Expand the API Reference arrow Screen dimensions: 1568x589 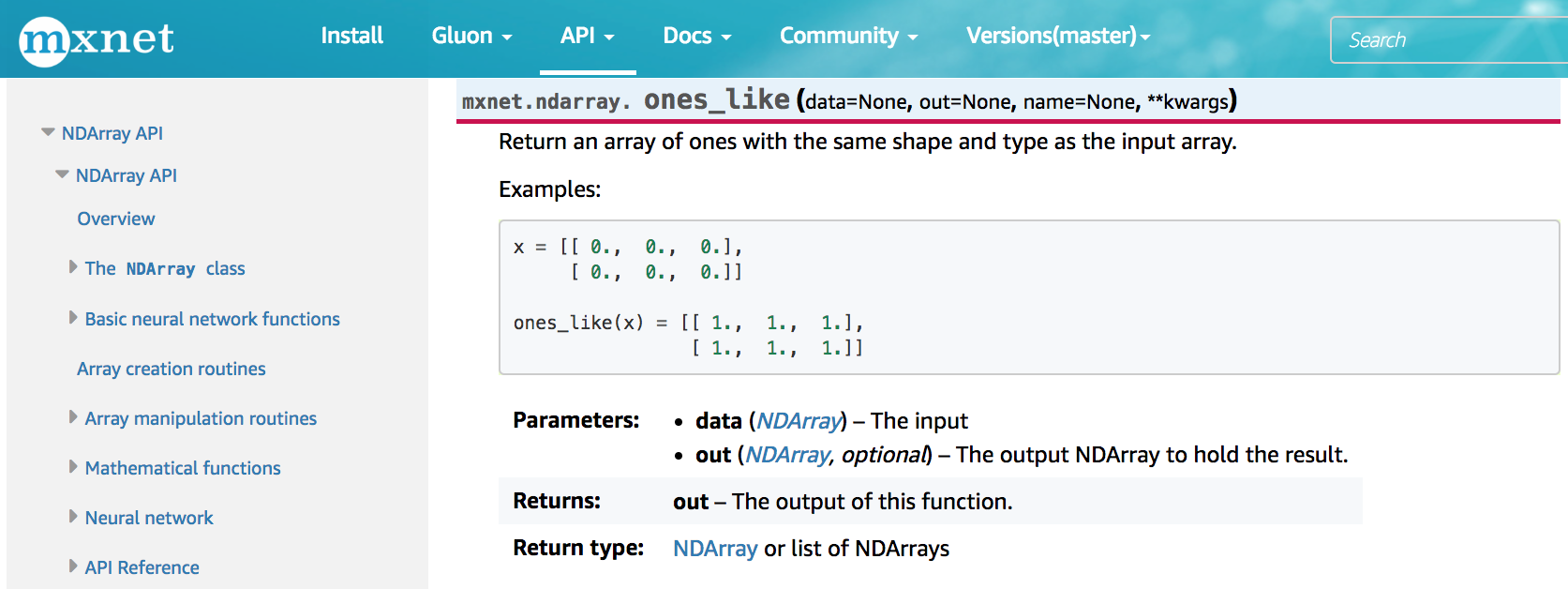73,566
